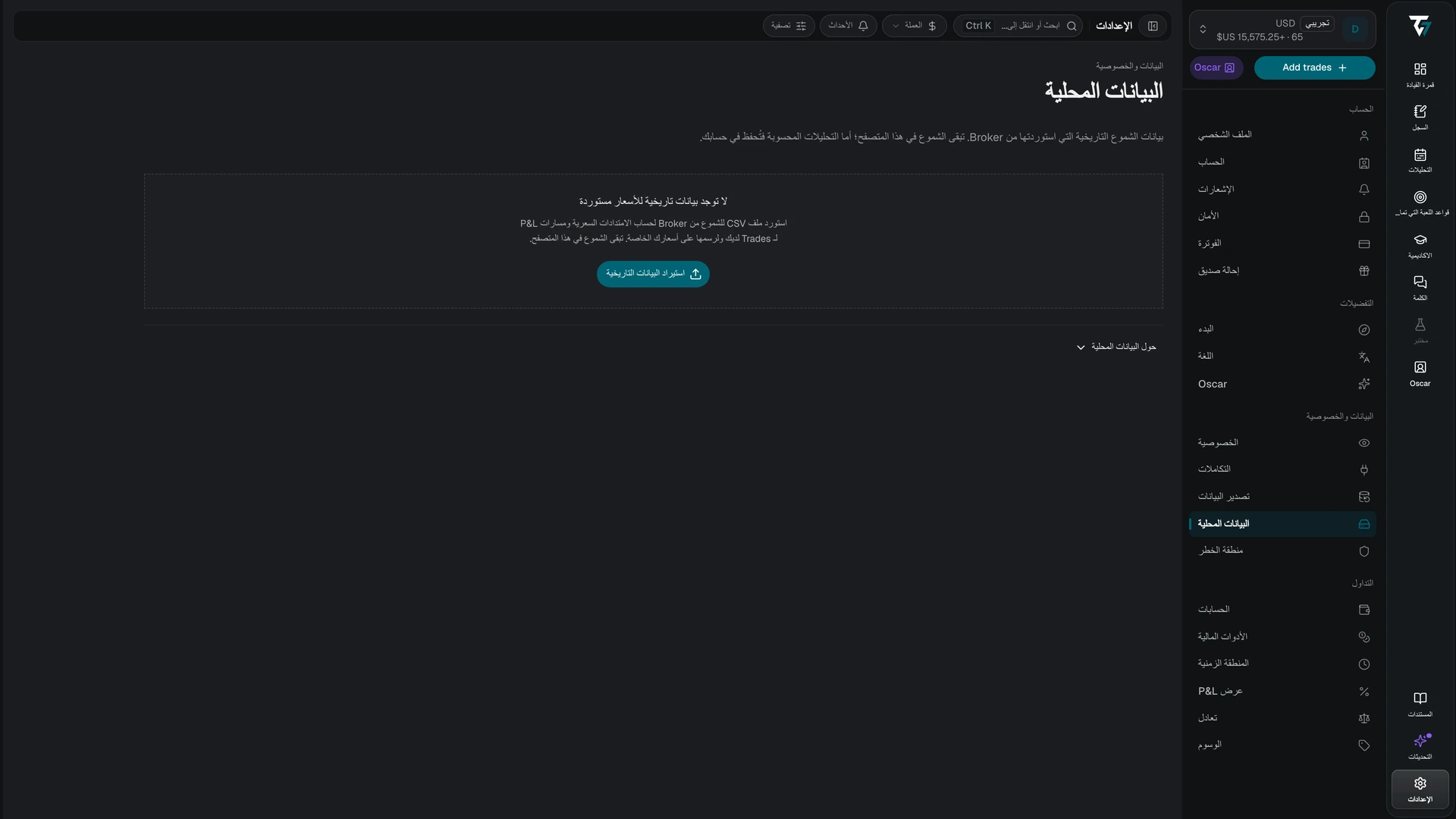Open the filter (تصفية) button
1456x819 pixels.
tap(789, 26)
